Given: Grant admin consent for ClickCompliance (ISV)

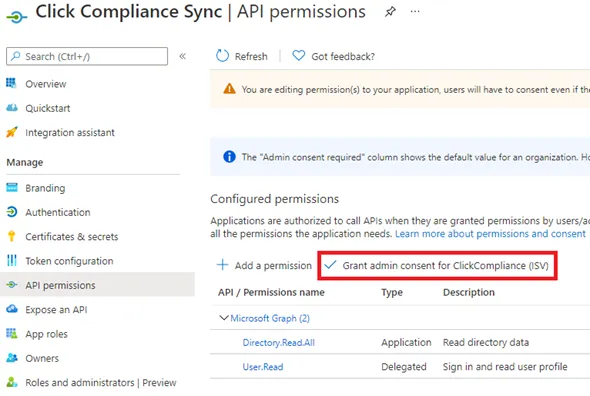Looking at the screenshot, I should click(x=445, y=265).
